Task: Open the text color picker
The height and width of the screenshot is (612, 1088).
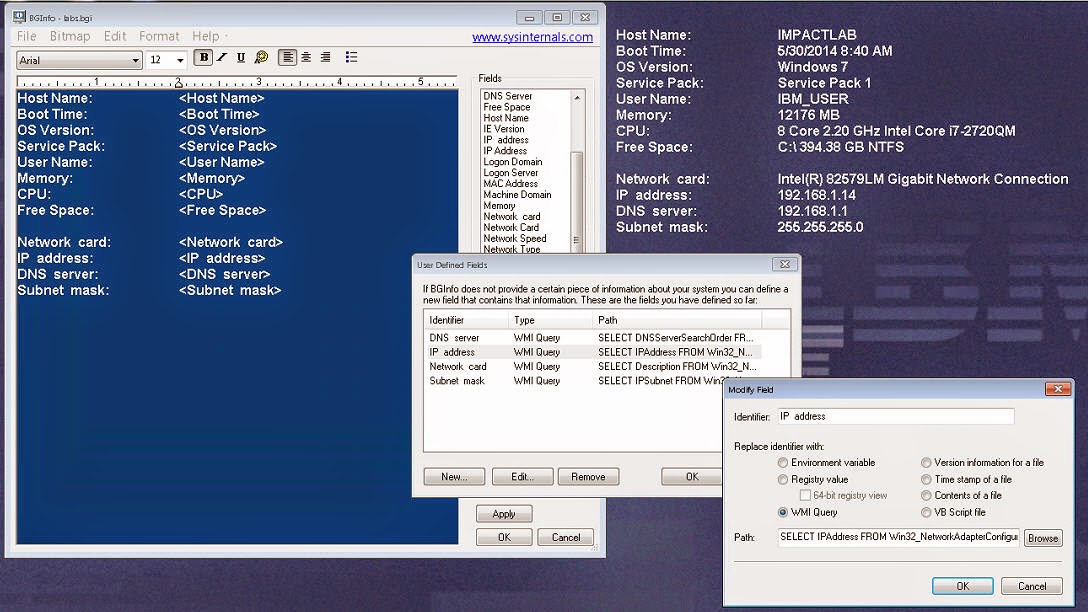Action: pos(262,57)
